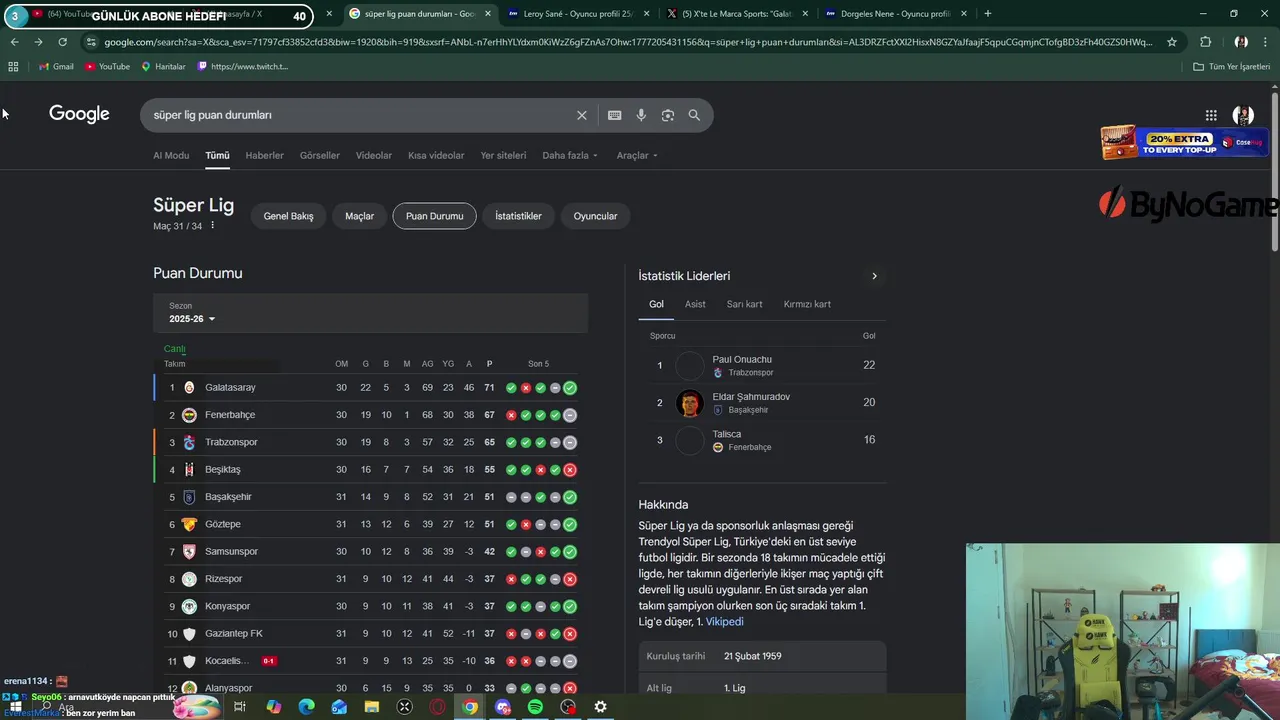Open Tüm Yer İşaretleri bookmarks folder
1280x720 pixels.
click(1231, 66)
